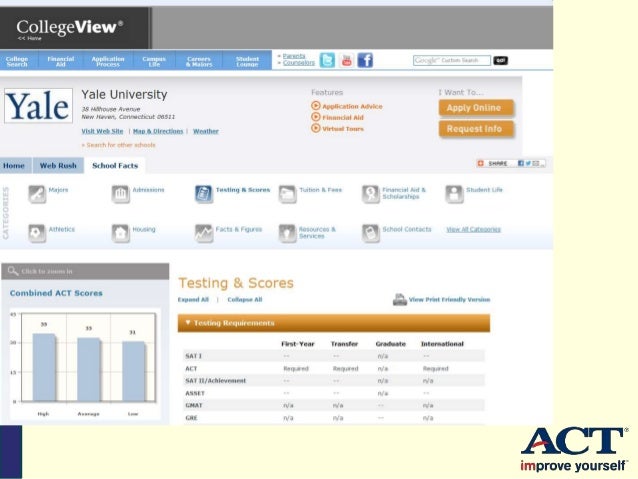
Task: Click the Yale logo image
Action: (38, 106)
